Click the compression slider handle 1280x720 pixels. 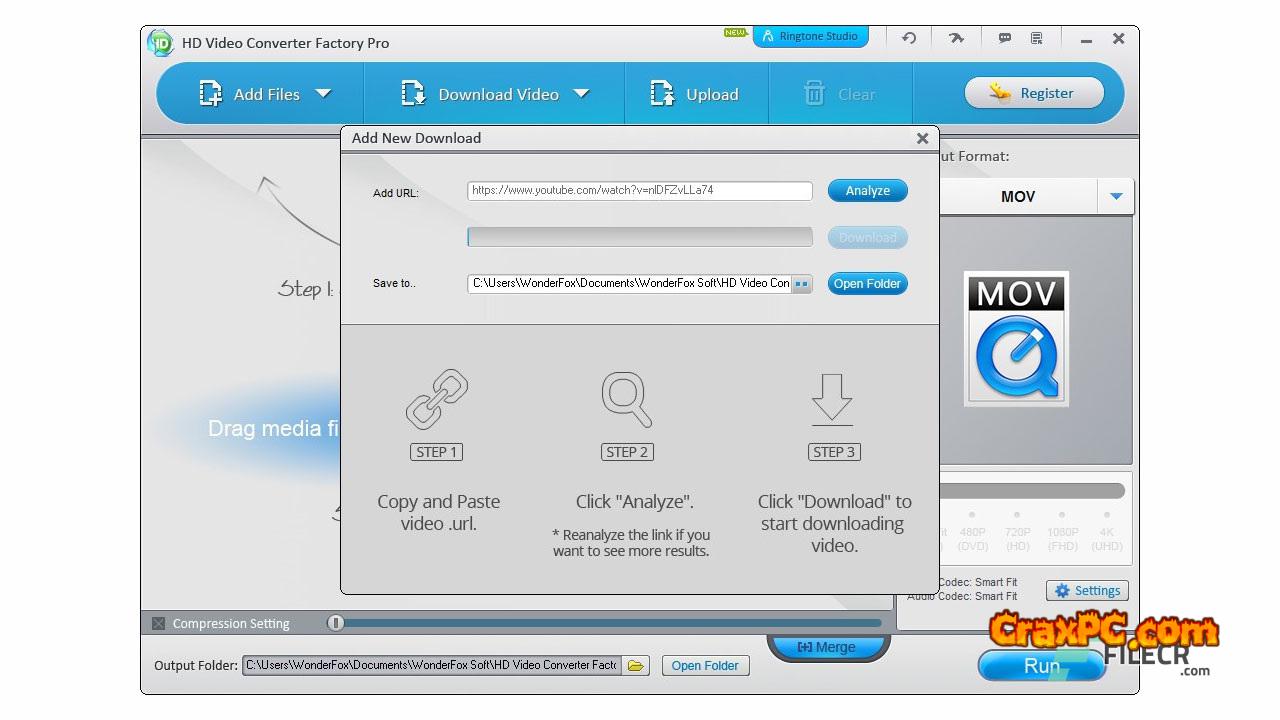coord(336,623)
